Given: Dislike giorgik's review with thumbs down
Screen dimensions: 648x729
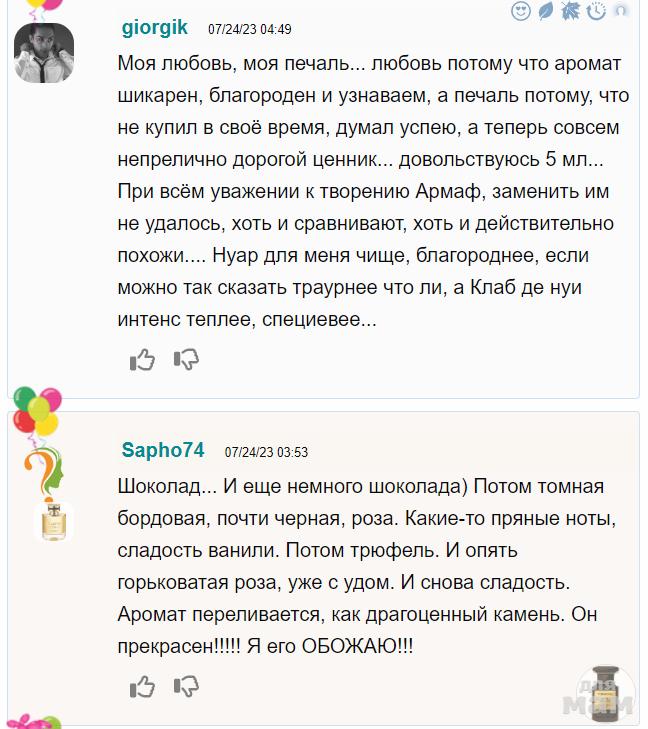Looking at the screenshot, I should [186, 359].
